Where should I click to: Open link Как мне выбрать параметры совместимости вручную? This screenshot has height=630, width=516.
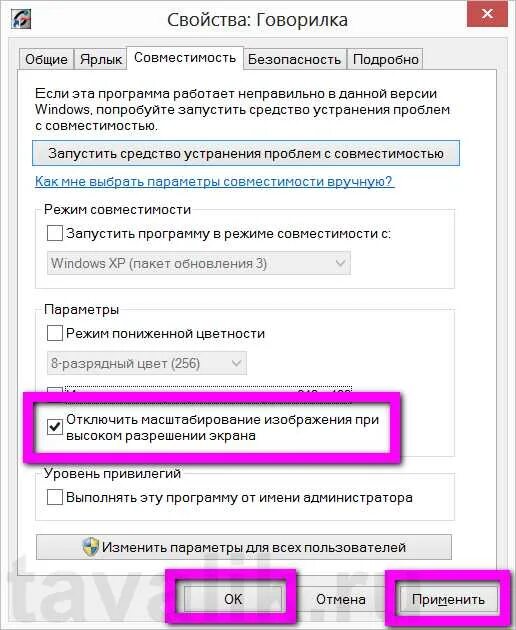coord(213,181)
